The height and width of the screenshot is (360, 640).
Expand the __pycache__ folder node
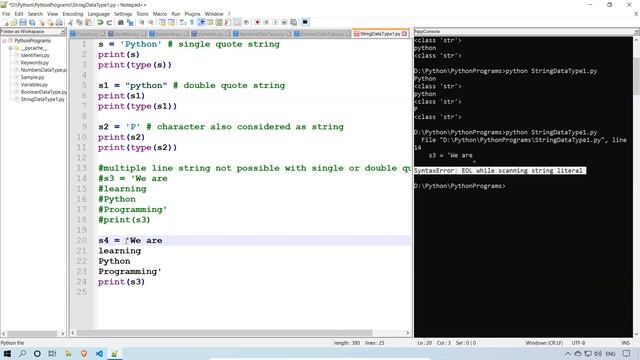tap(11, 48)
